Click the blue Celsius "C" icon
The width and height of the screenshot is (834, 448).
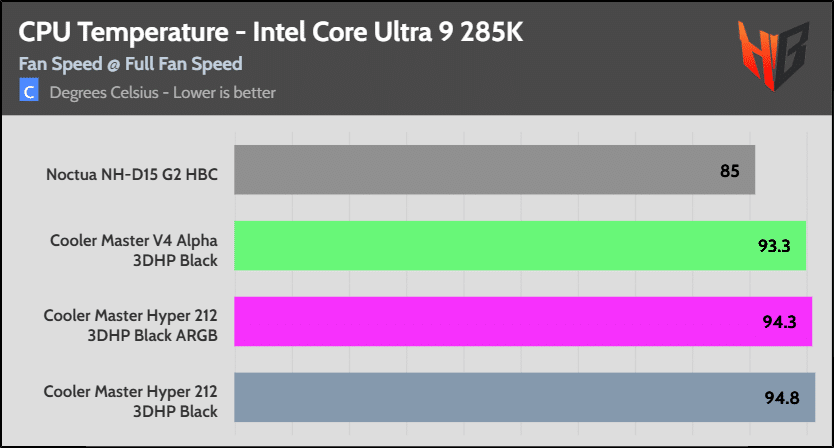click(29, 92)
